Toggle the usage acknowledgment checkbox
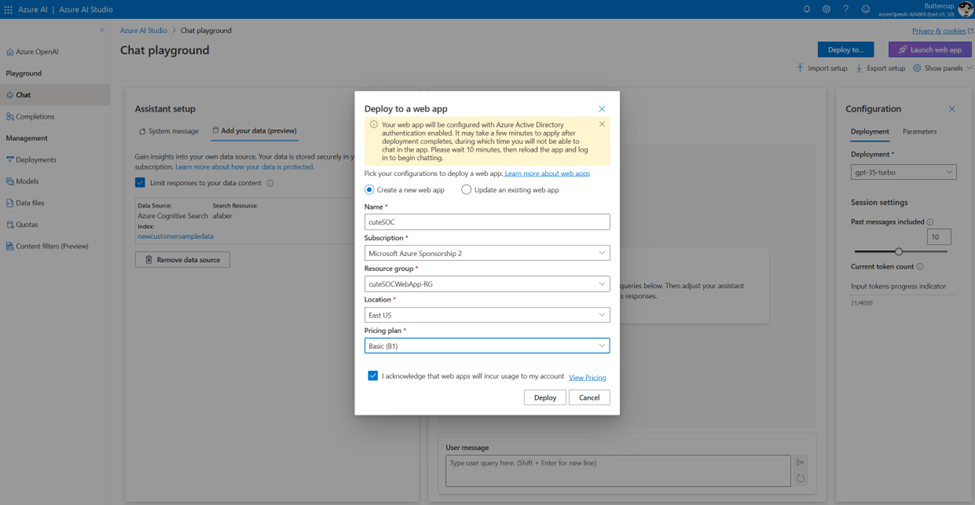The width and height of the screenshot is (975, 505). pos(373,376)
